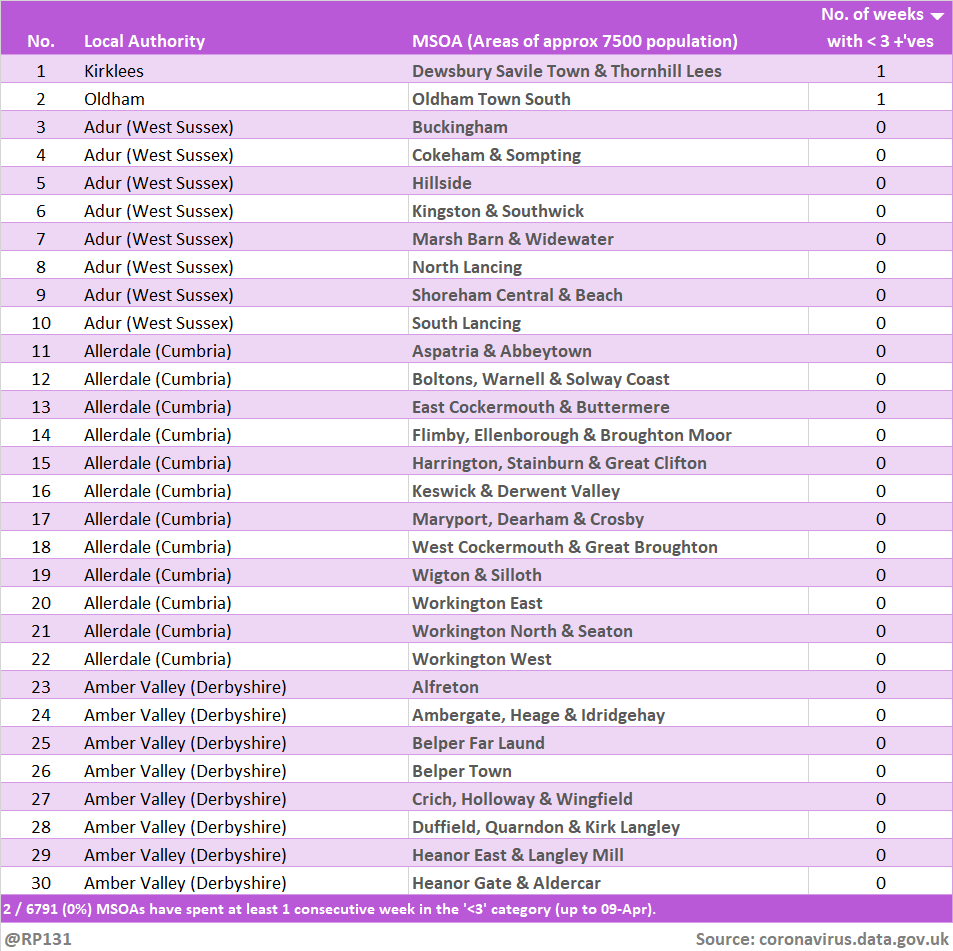953x951 pixels.
Task: Click 'Dewsbury Savile Town & Thornhill Lees' cell
Action: [566, 71]
